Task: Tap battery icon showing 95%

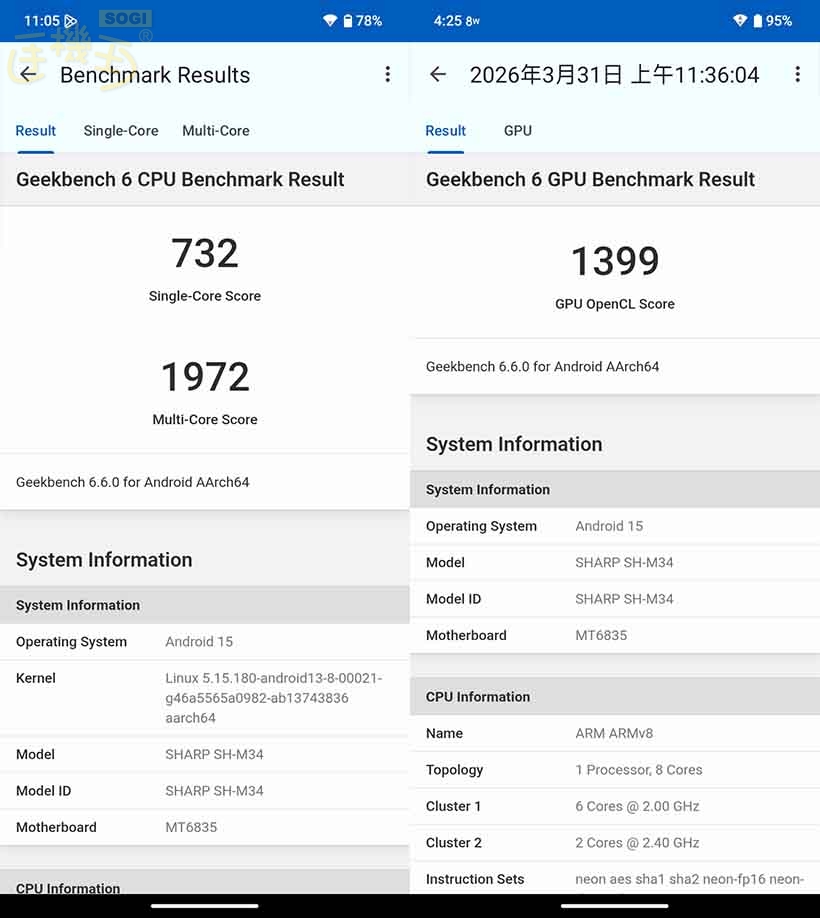Action: [757, 21]
